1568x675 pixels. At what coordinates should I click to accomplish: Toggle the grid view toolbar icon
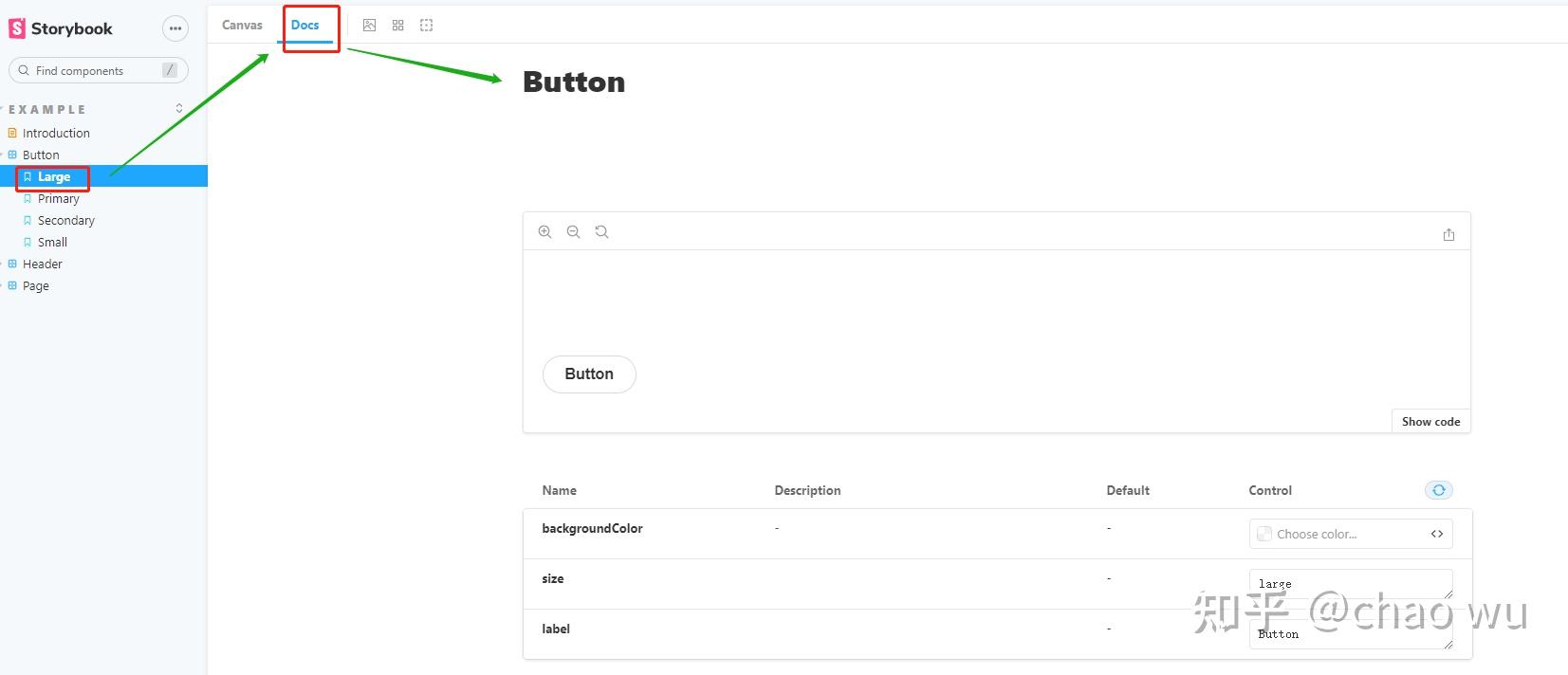(x=397, y=26)
